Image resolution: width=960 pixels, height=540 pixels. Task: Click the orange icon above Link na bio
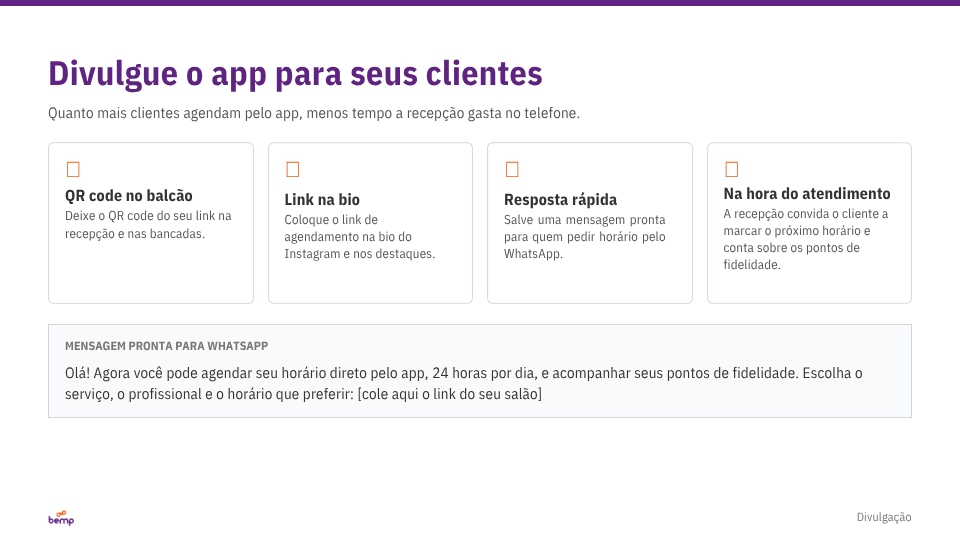point(293,169)
